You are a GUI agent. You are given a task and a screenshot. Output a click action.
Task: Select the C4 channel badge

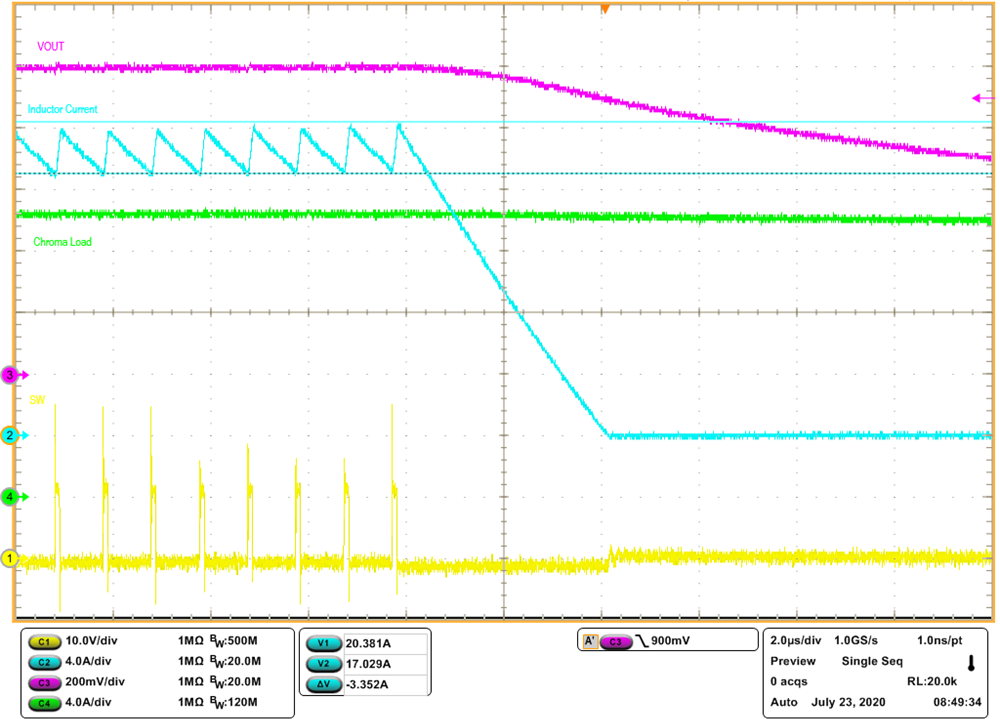coord(44,704)
